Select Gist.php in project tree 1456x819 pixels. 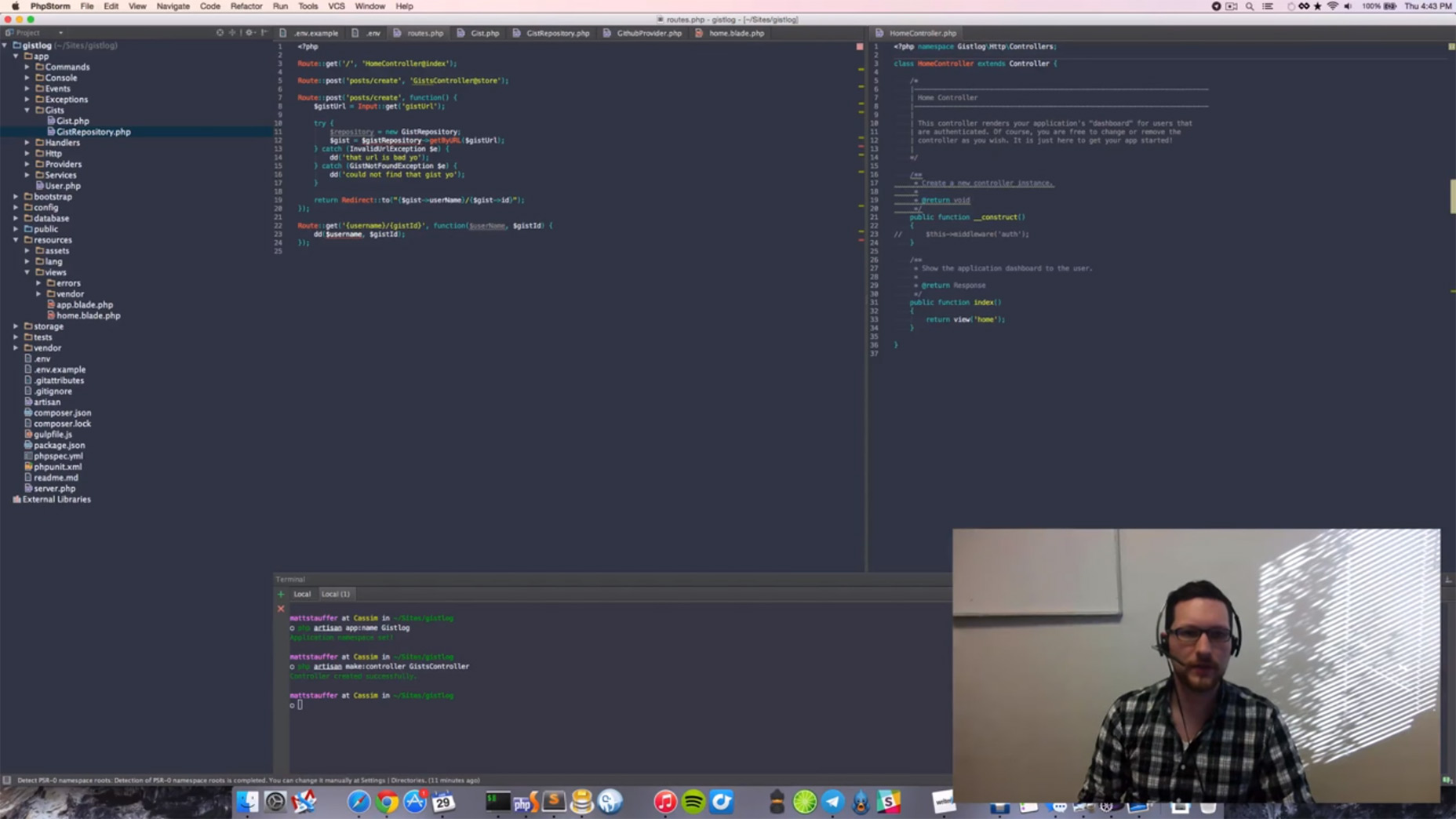pyautogui.click(x=73, y=122)
